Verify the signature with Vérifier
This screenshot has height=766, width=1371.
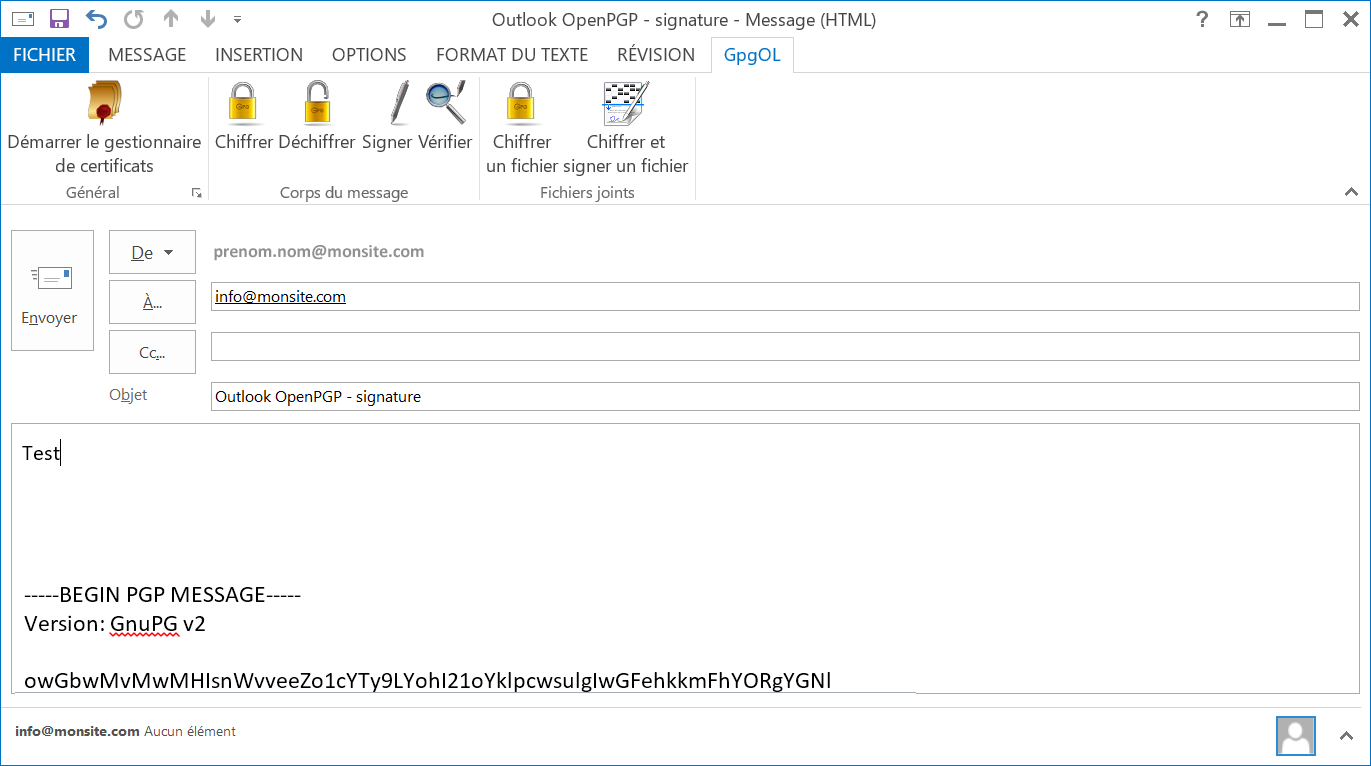point(445,116)
